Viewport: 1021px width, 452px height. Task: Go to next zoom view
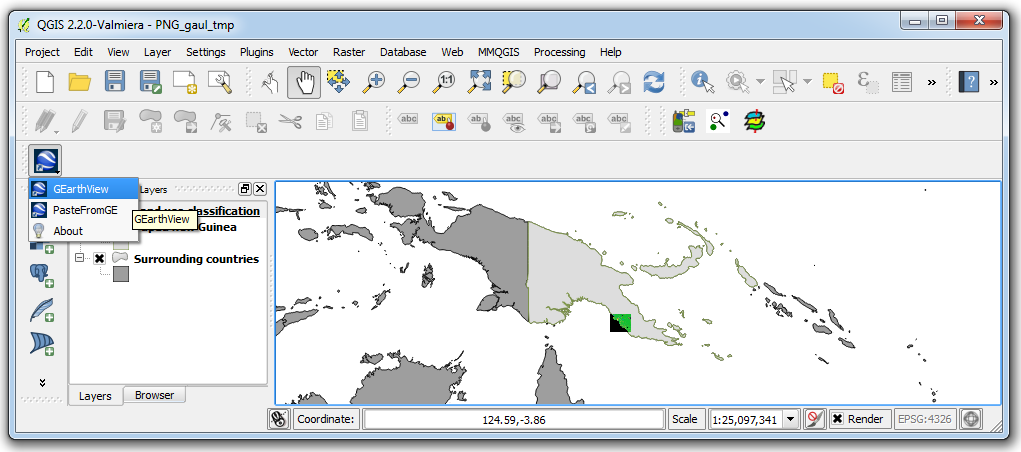[x=619, y=82]
